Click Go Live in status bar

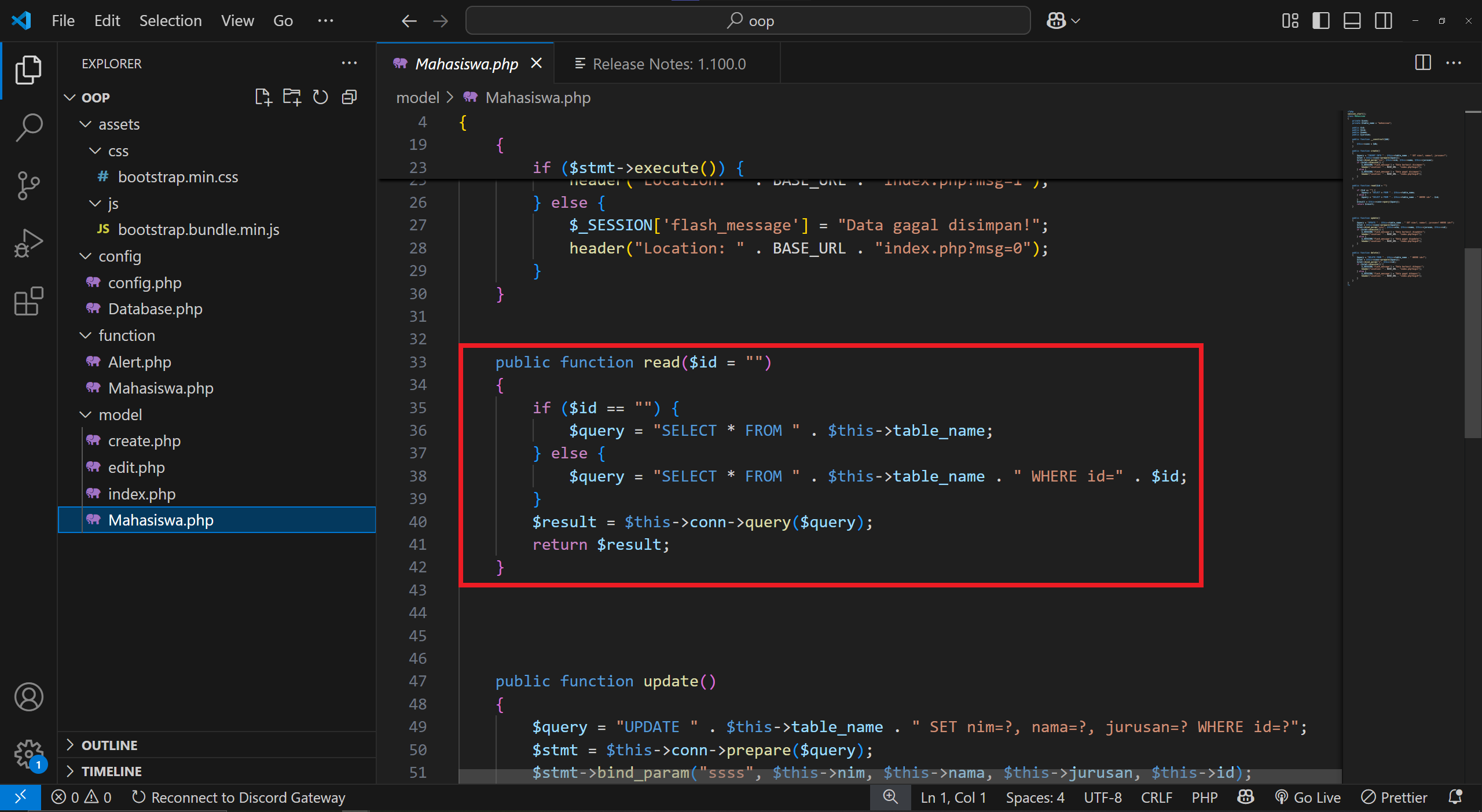pos(1308,798)
